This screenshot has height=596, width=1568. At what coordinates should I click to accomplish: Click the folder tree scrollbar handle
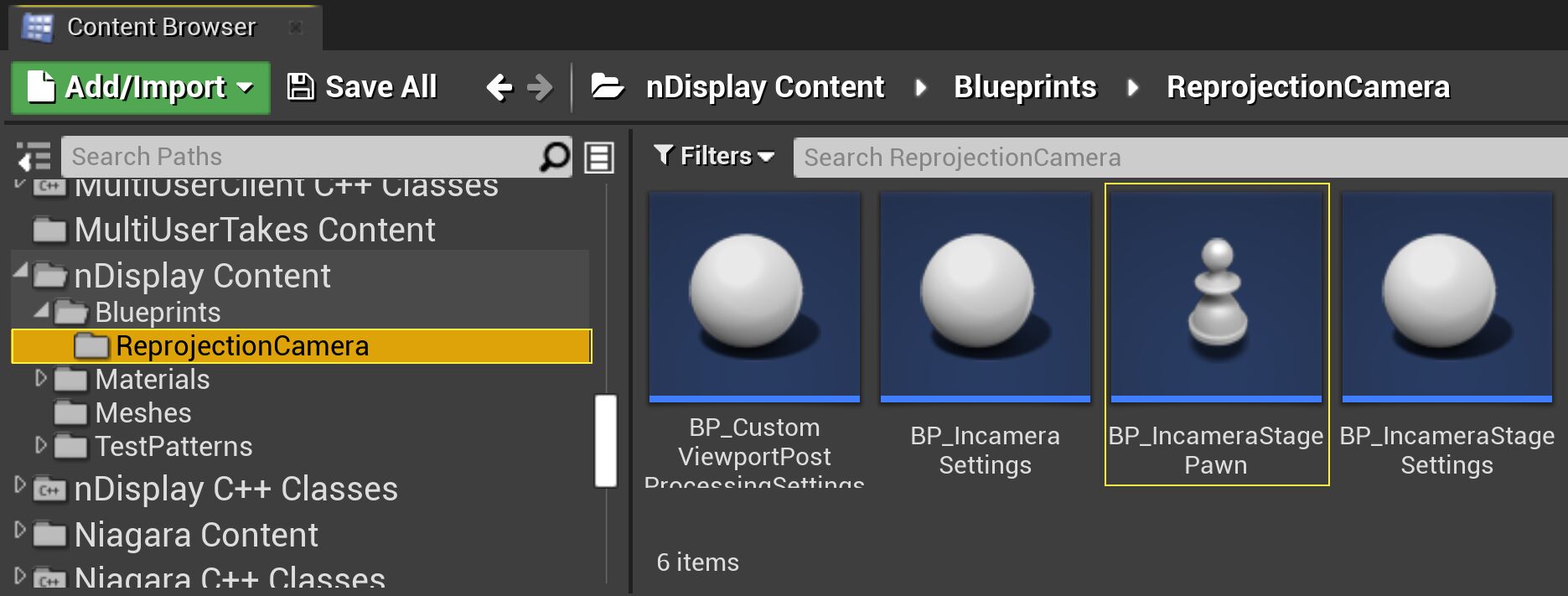pos(605,440)
